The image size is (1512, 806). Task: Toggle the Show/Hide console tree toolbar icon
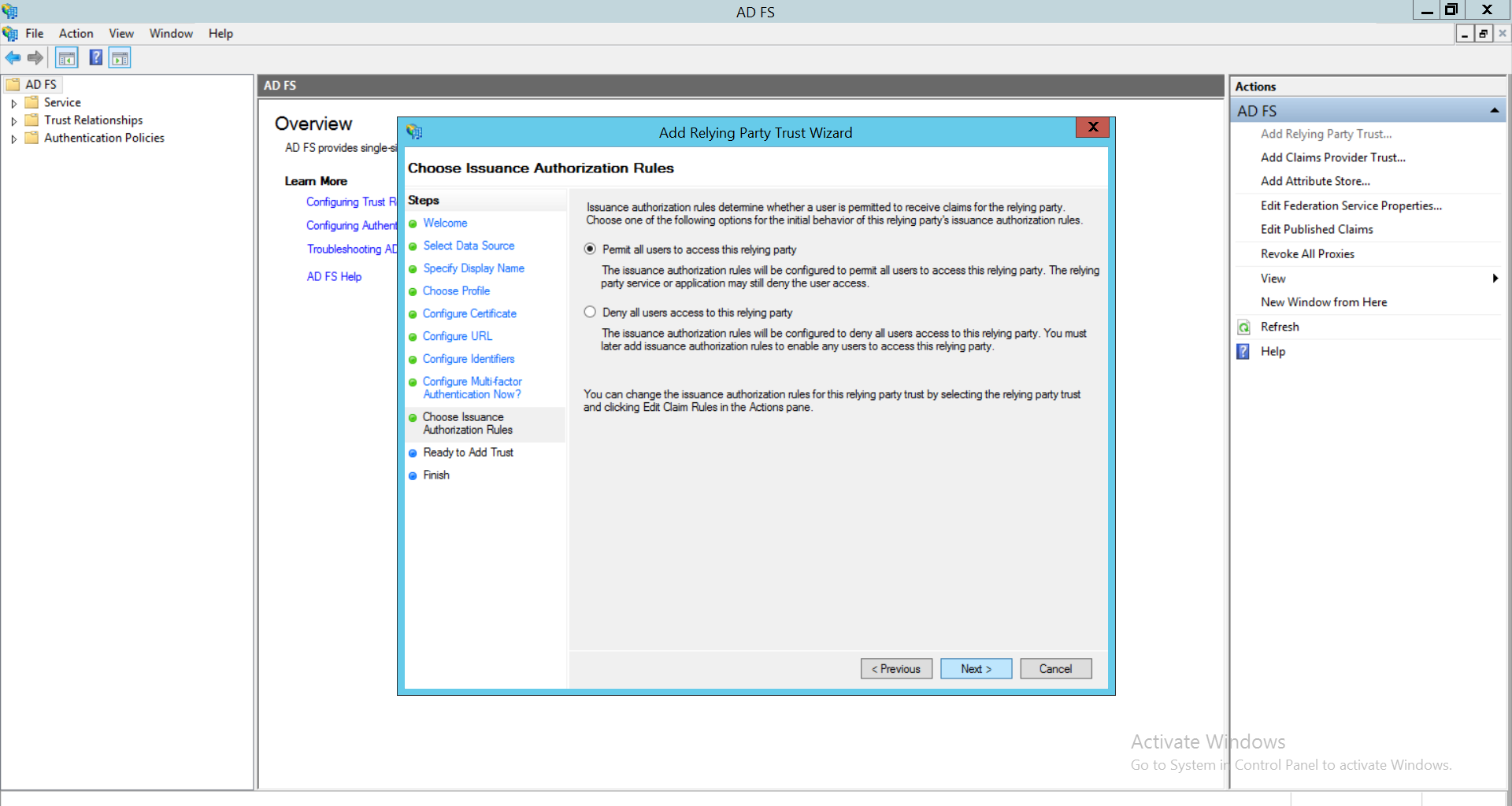coord(67,57)
